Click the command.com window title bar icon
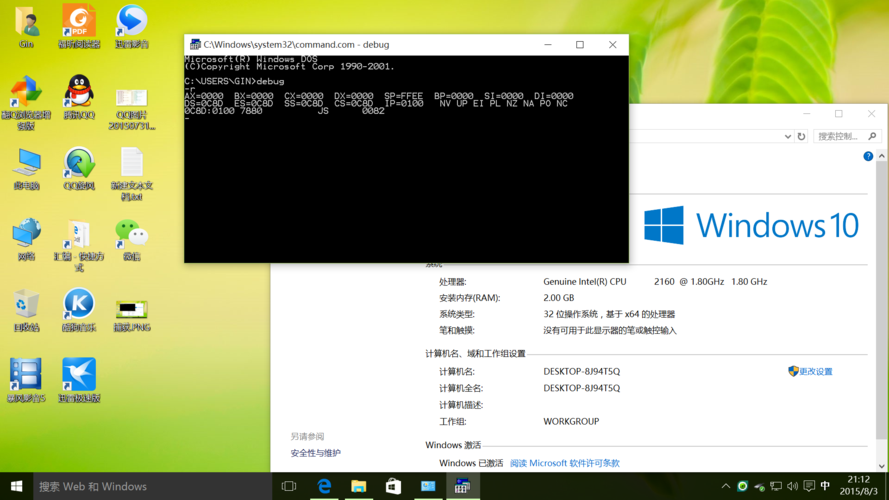Screen dimensions: 889x500 click(194, 44)
